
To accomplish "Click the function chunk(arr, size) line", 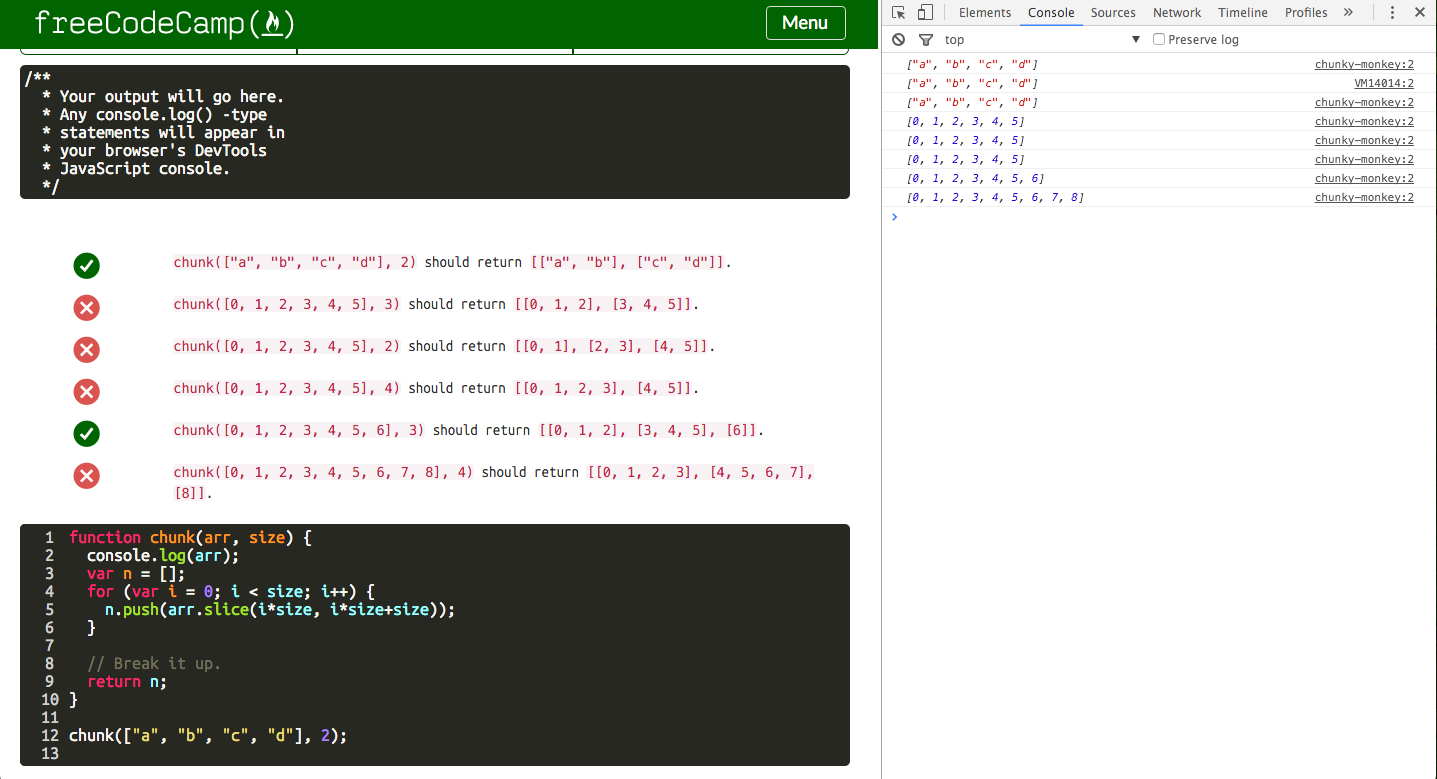I will [190, 538].
